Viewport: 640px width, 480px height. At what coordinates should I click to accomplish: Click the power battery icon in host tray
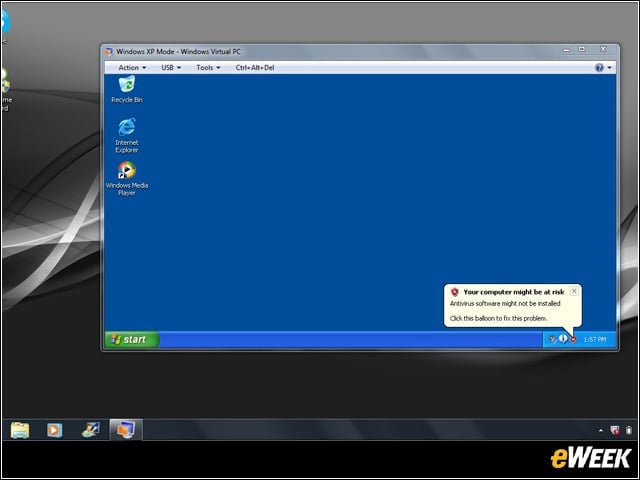[629, 430]
